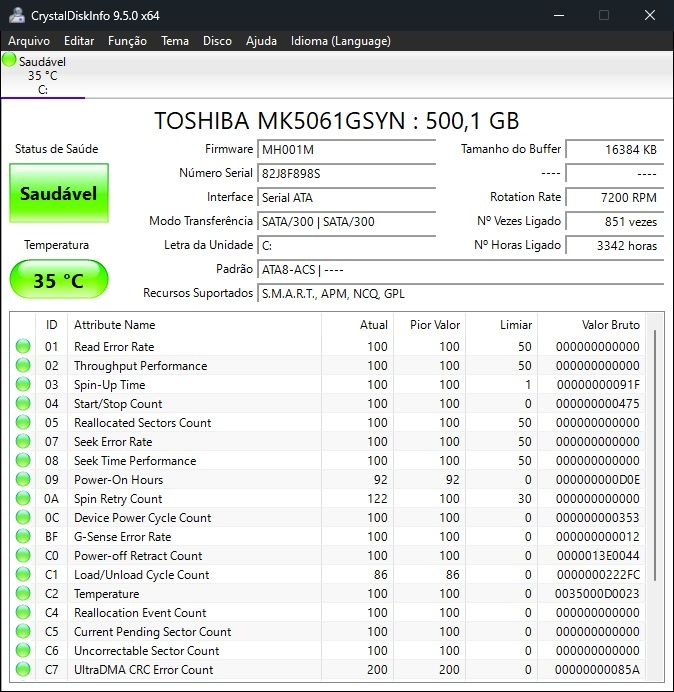Click the attribute list vertical scrollbar
This screenshot has height=692, width=674.
[655, 455]
